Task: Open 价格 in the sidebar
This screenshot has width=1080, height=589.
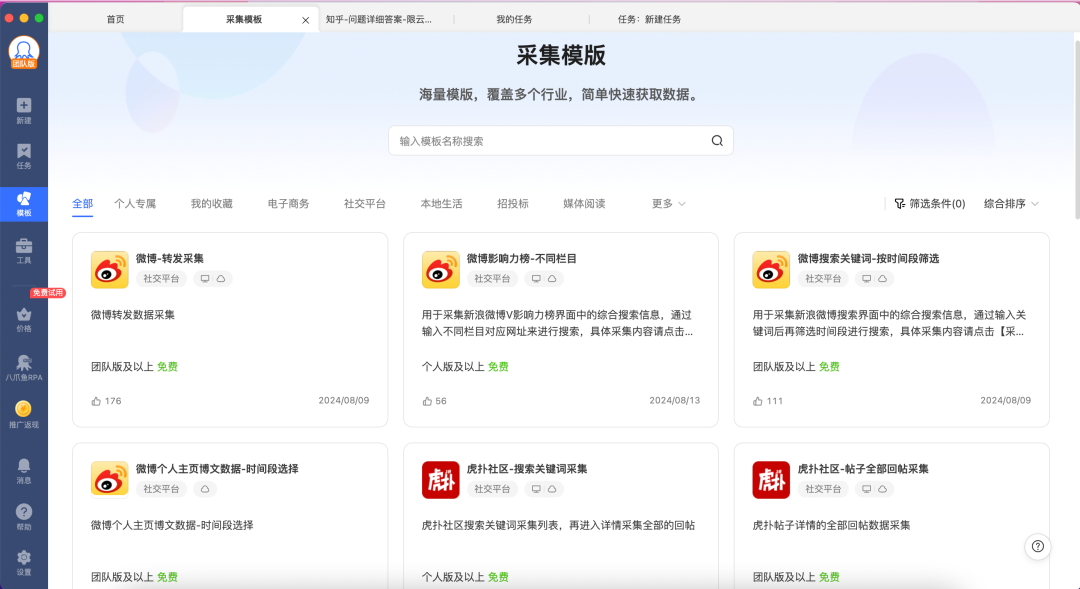Action: 23,320
